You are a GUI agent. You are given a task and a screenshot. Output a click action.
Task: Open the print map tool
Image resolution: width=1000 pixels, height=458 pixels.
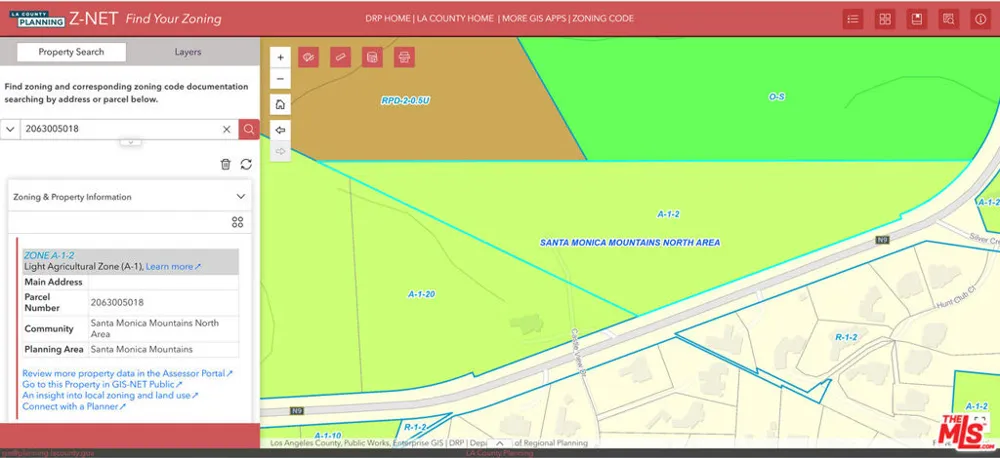tap(404, 57)
